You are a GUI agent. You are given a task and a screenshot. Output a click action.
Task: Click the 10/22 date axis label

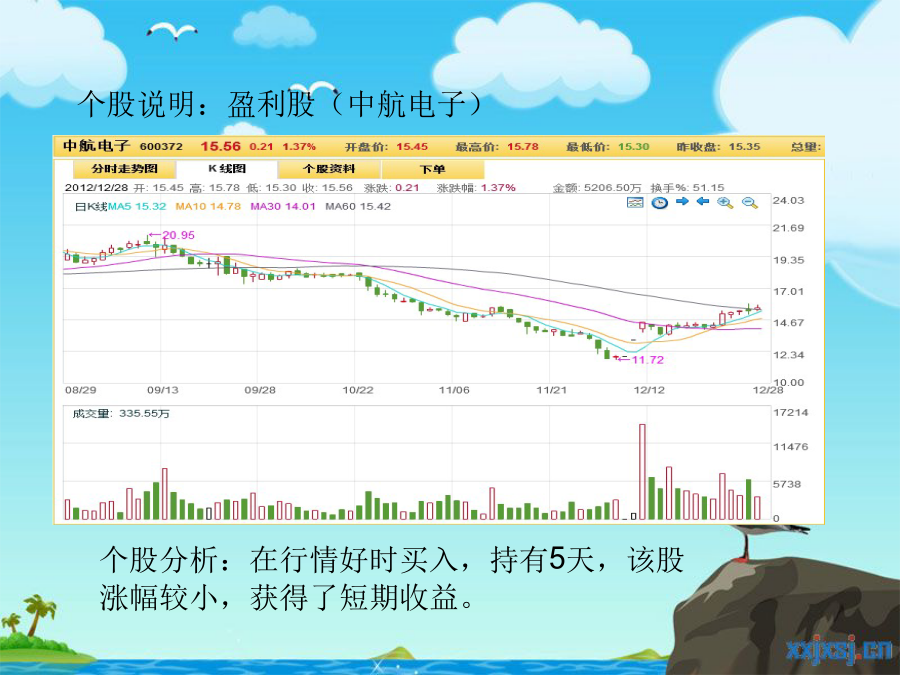tap(358, 390)
